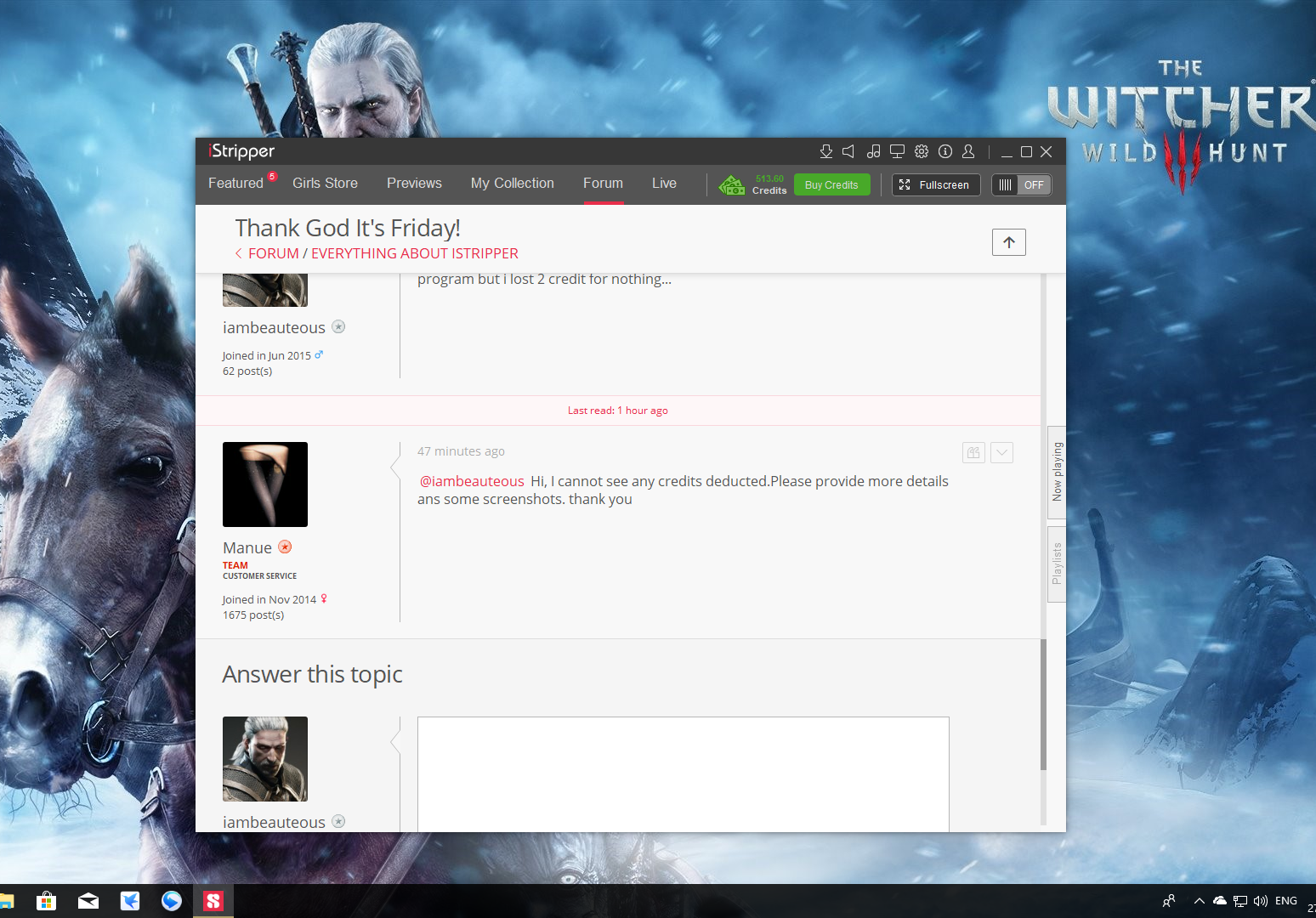
Task: Open the music note icon
Action: point(873,151)
